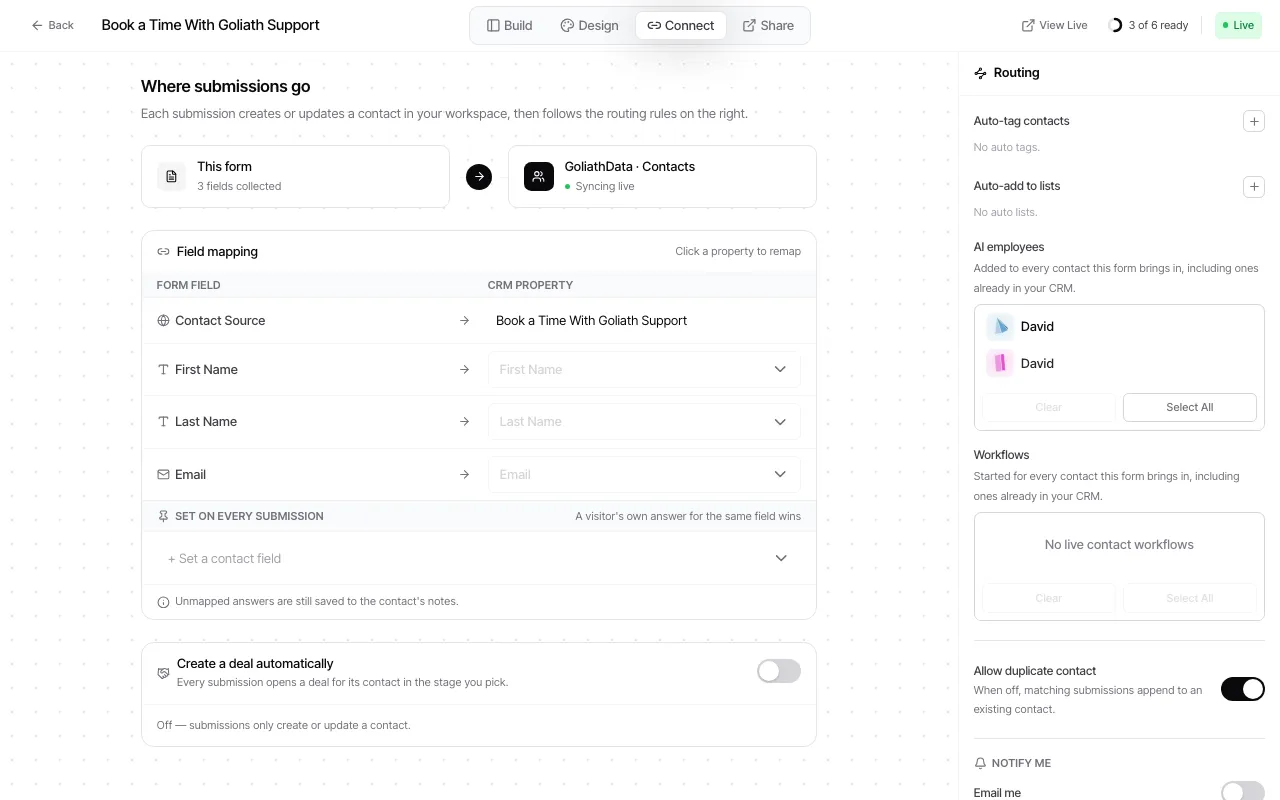
Task: Click the No live contact workflows message
Action: coord(1119,545)
